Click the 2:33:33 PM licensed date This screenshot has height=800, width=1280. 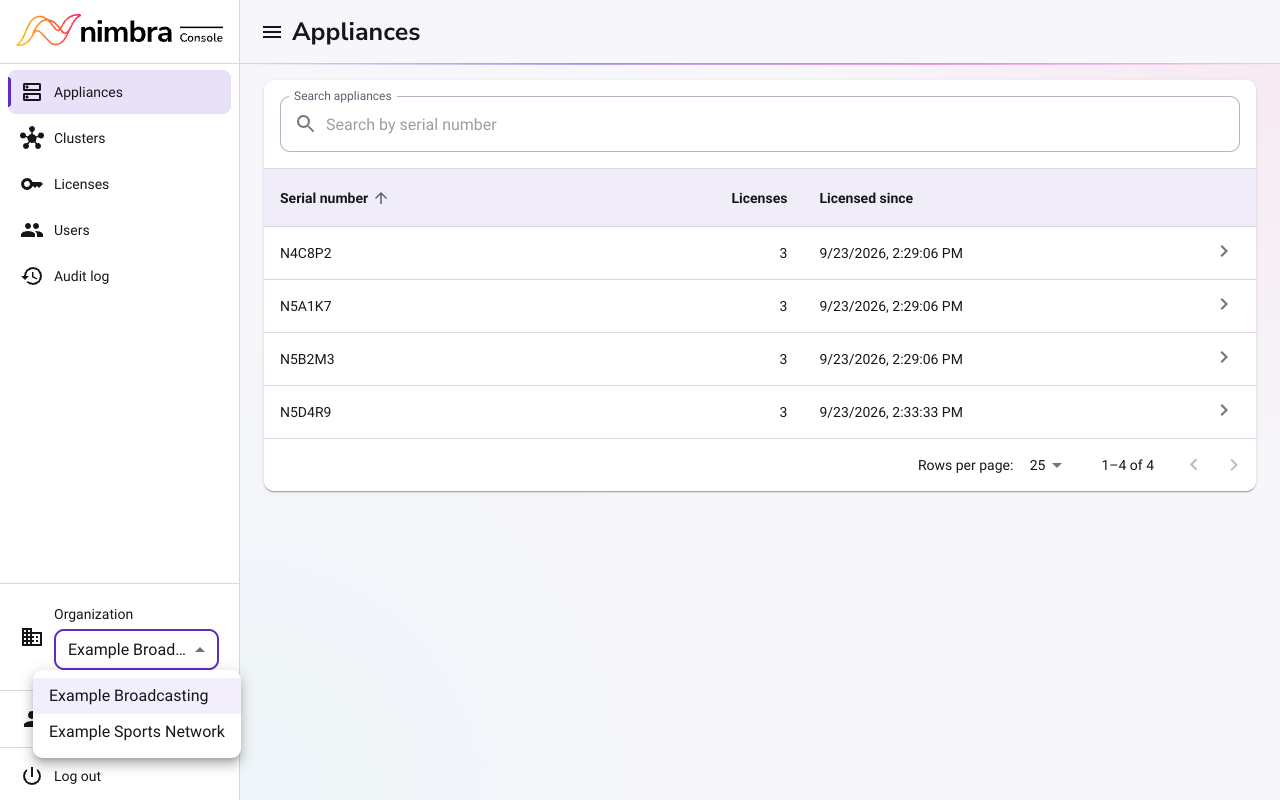coord(891,412)
